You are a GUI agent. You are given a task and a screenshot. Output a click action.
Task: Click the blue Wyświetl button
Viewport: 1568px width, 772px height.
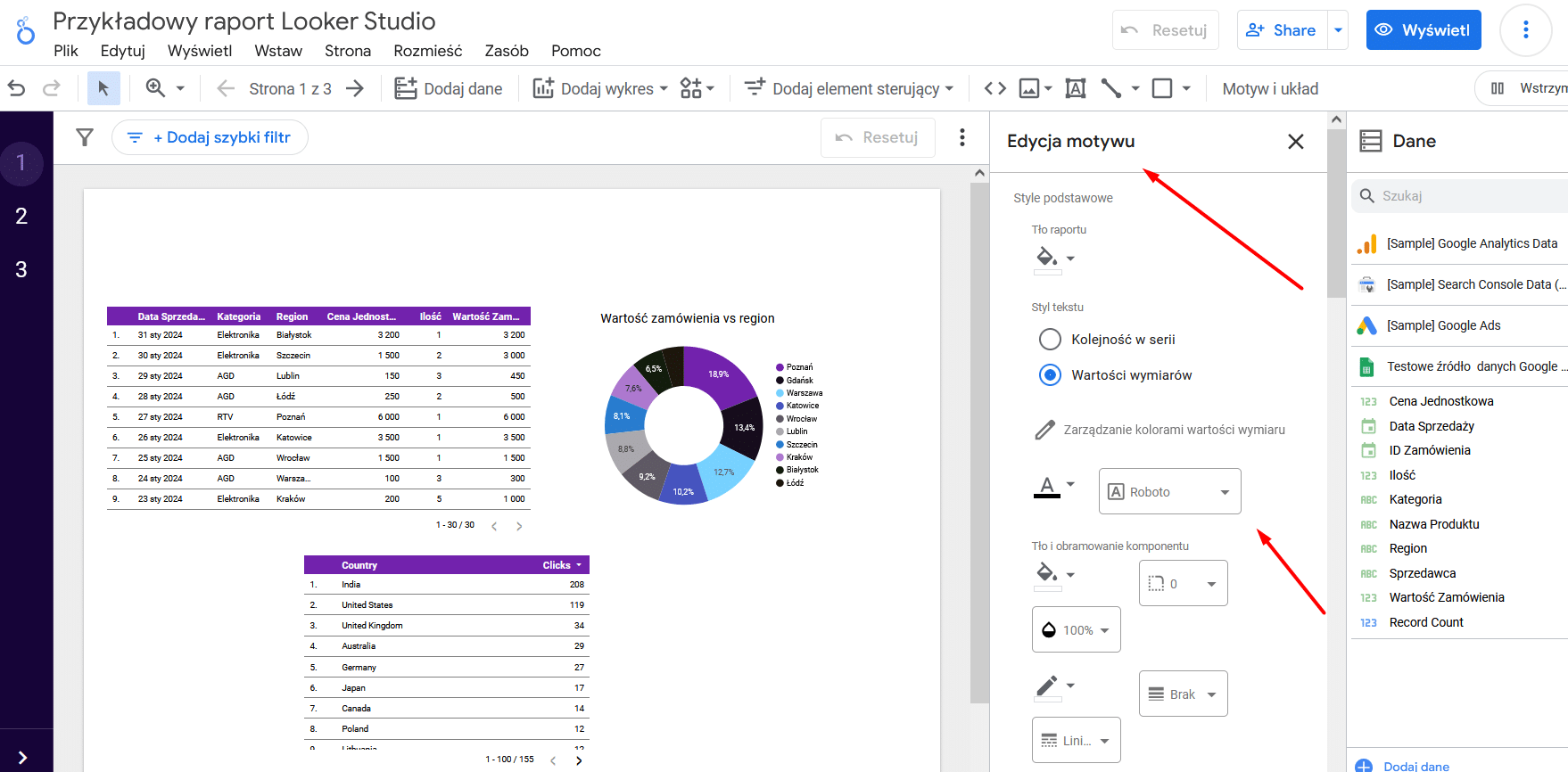pyautogui.click(x=1424, y=30)
